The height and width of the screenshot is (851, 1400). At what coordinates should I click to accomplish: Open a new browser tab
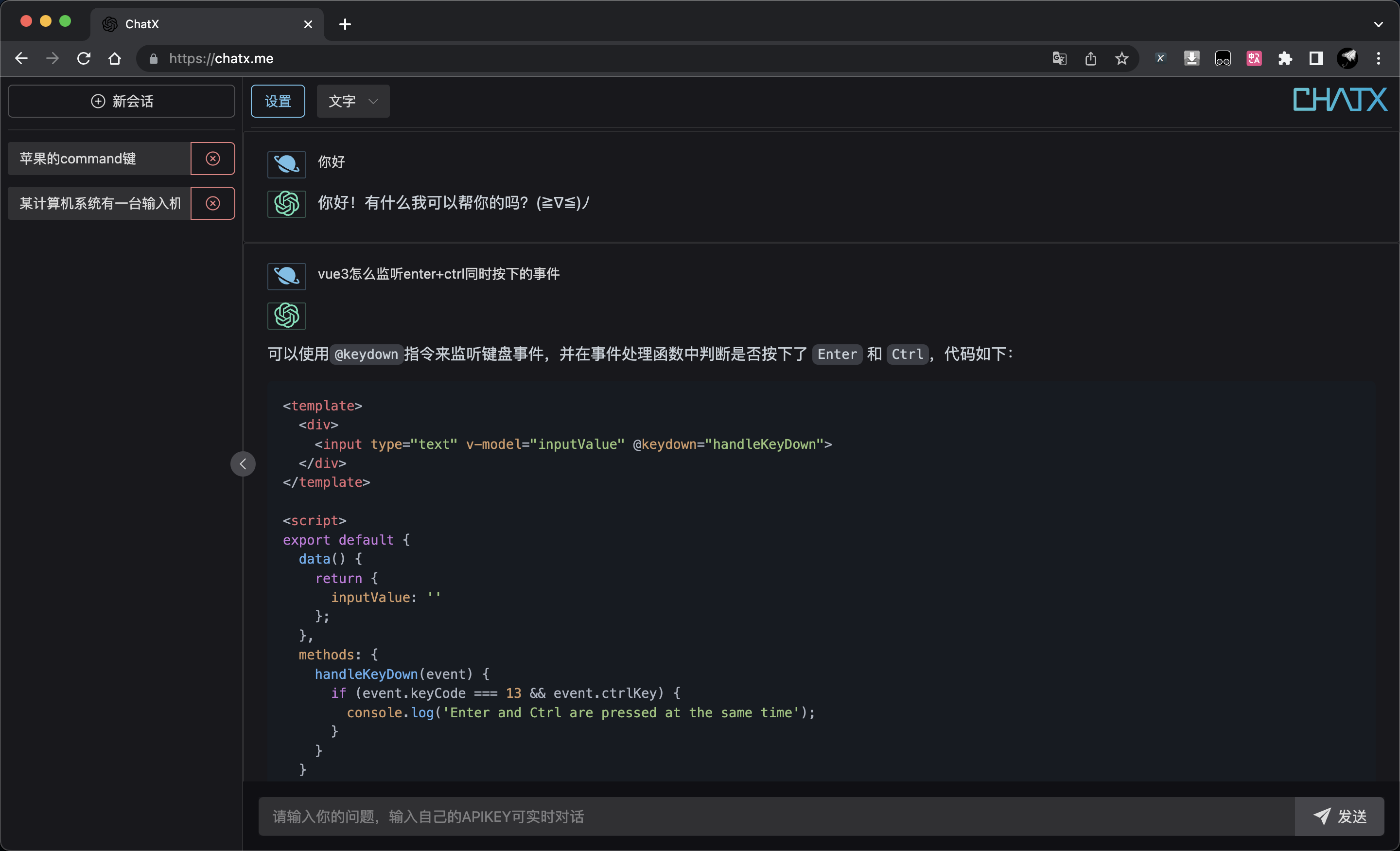tap(345, 24)
